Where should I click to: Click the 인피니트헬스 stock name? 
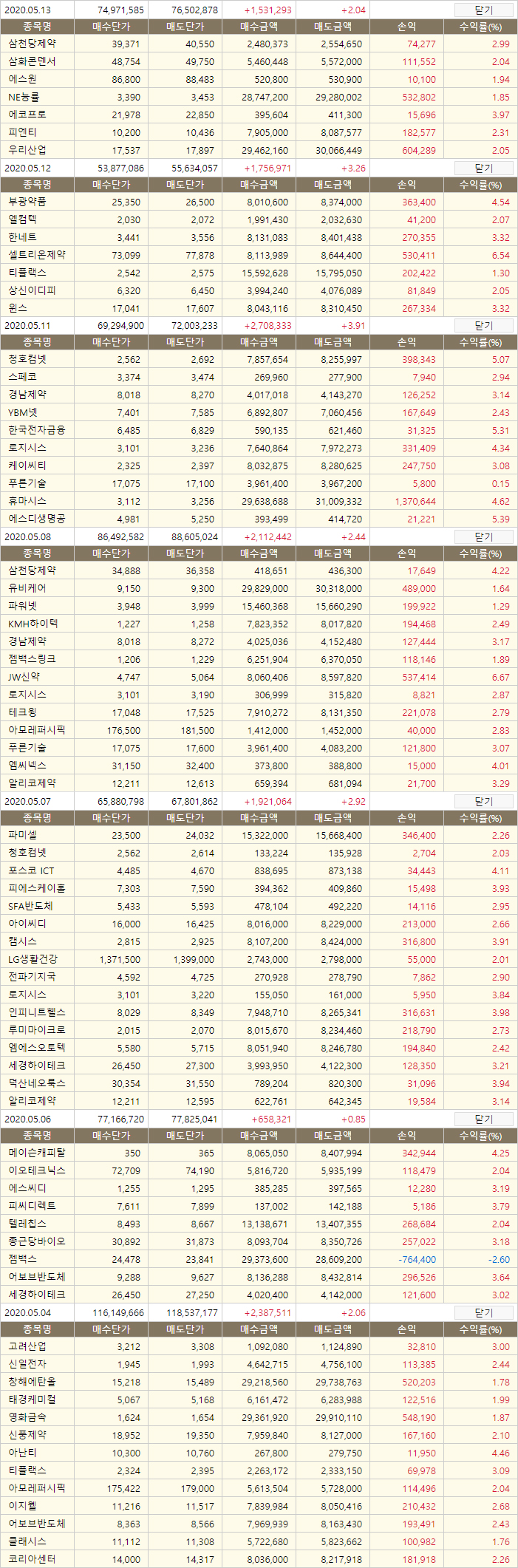(37, 1012)
